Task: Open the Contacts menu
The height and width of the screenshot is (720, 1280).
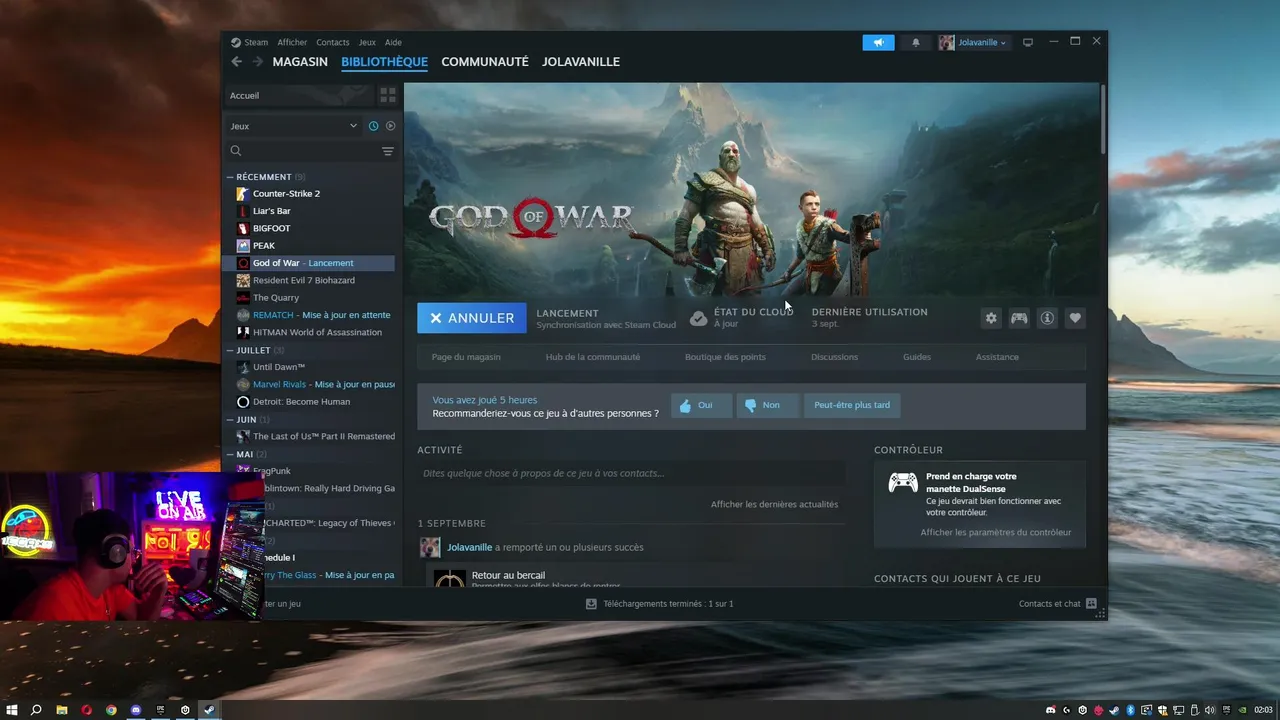Action: (x=333, y=42)
